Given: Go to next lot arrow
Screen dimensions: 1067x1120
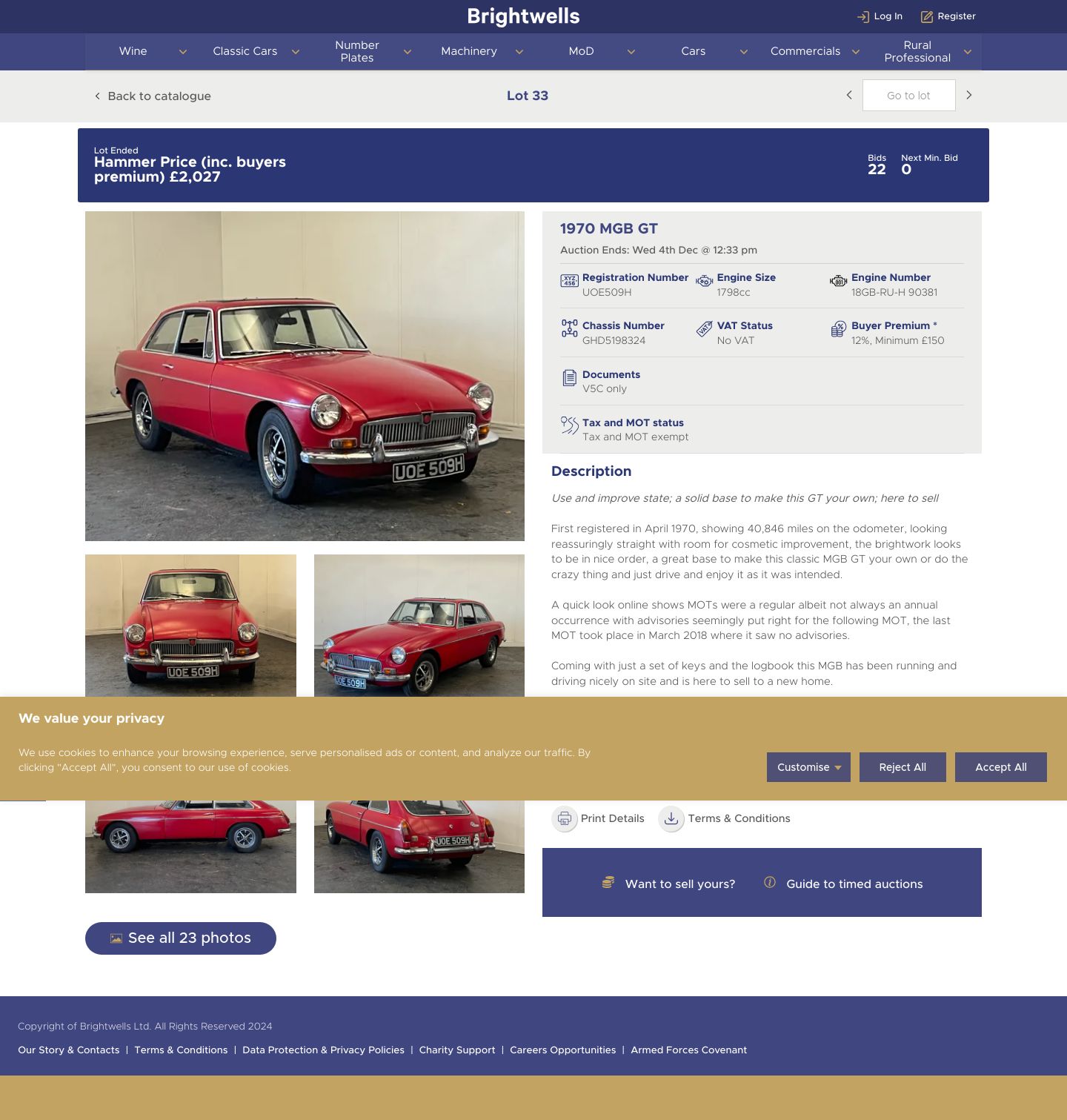Looking at the screenshot, I should (x=968, y=95).
